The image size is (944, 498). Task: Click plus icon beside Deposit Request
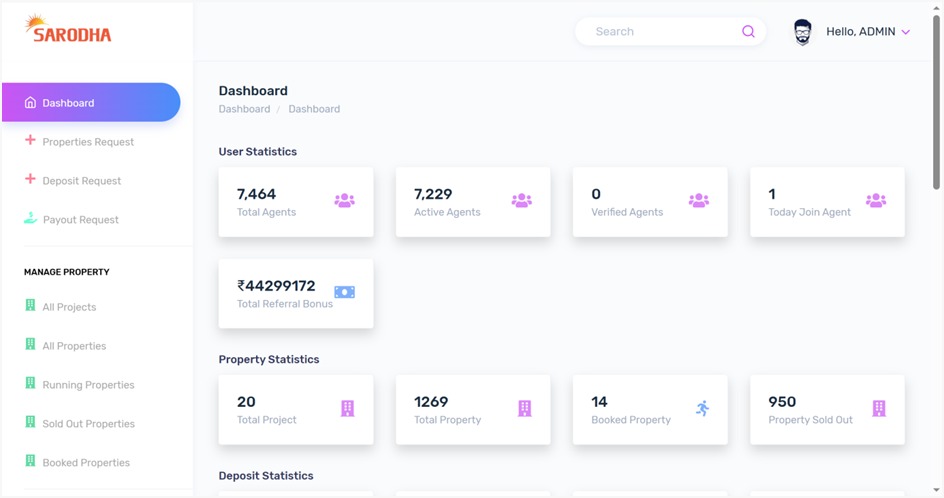coord(30,179)
